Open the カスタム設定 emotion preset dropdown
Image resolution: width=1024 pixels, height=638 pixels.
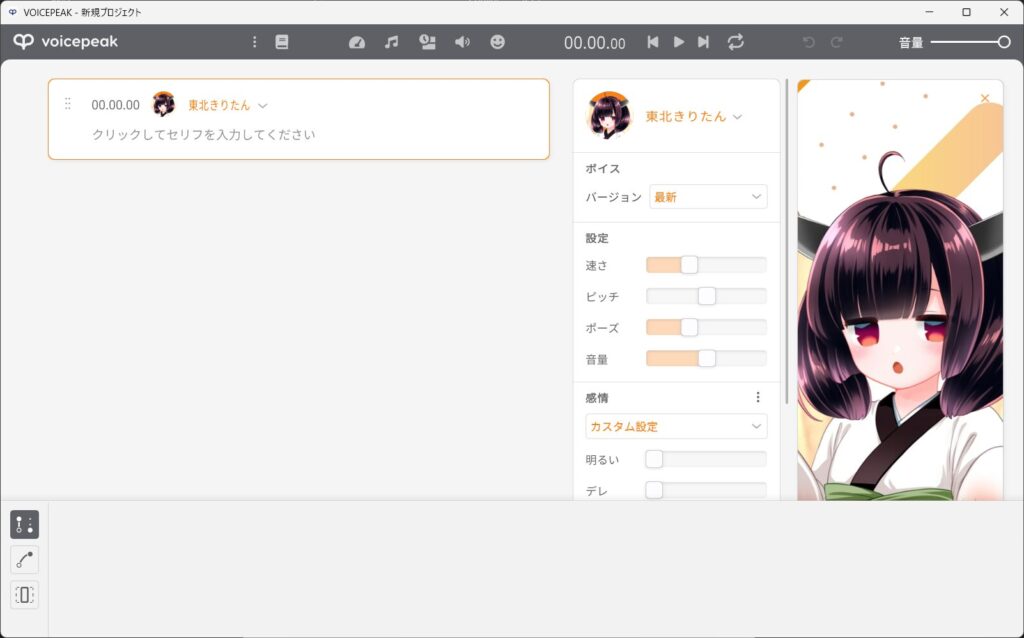coord(677,426)
